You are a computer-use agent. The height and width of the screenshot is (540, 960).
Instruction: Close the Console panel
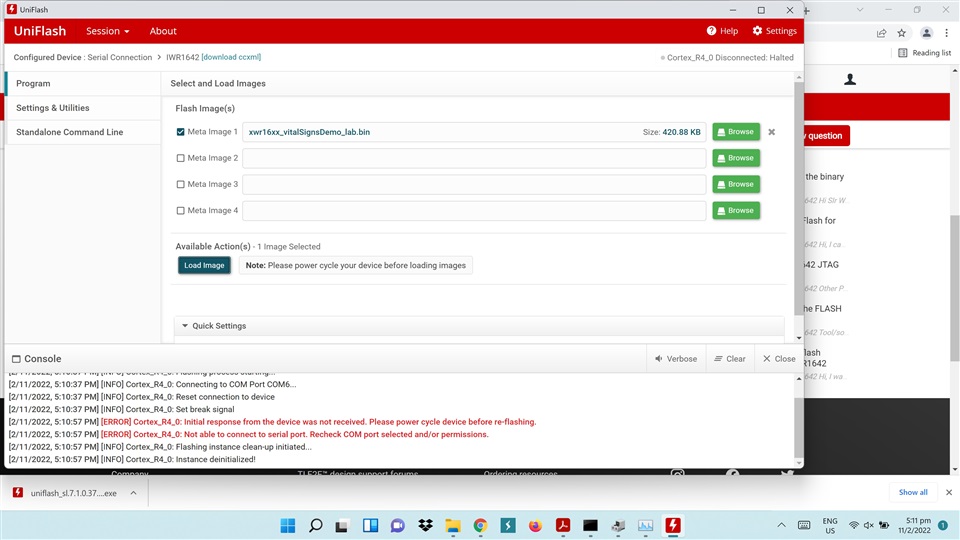click(779, 359)
